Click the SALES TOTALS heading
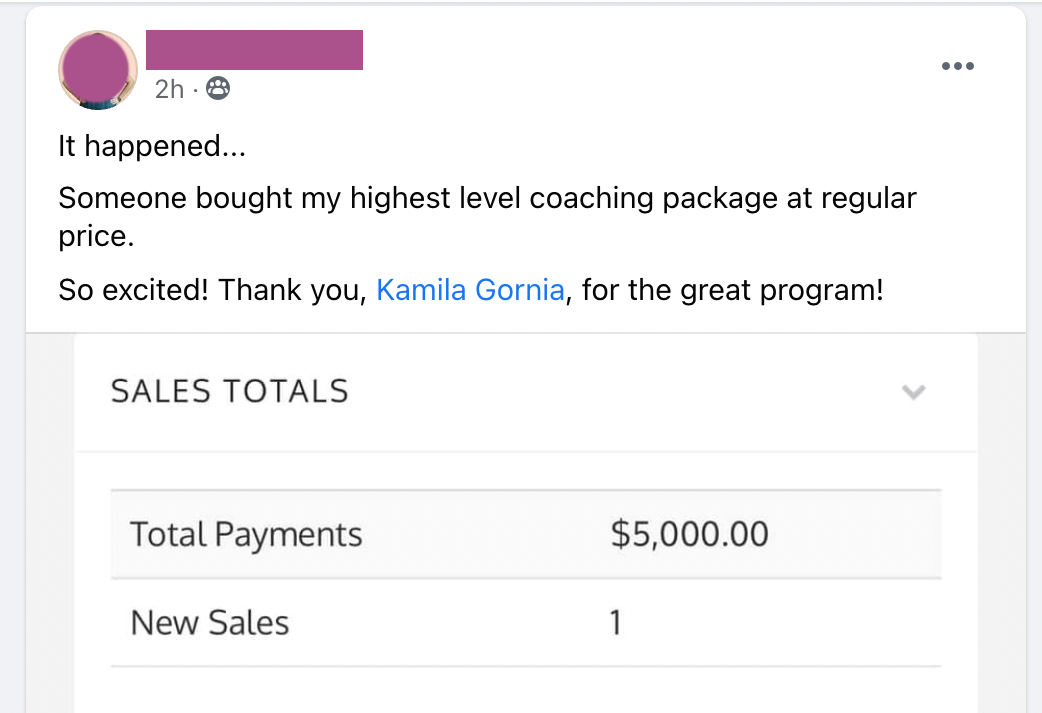The image size is (1042, 713). (229, 391)
